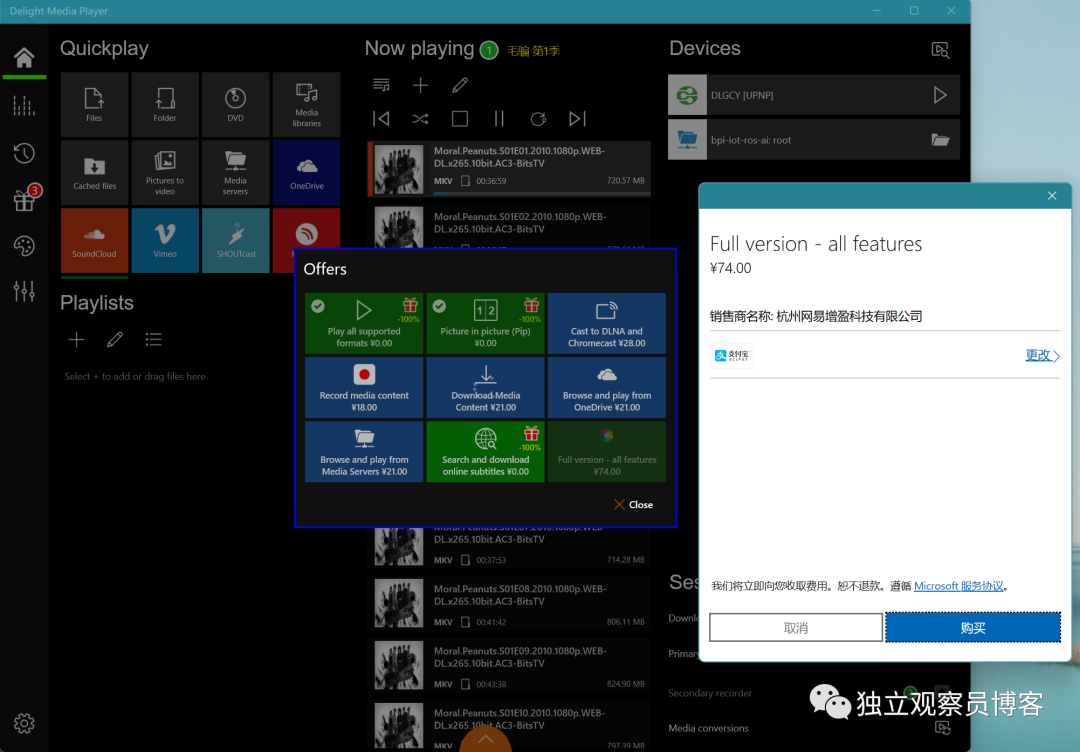Open the OneDrive quickplay tile
Viewport: 1080px width, 752px height.
(307, 173)
